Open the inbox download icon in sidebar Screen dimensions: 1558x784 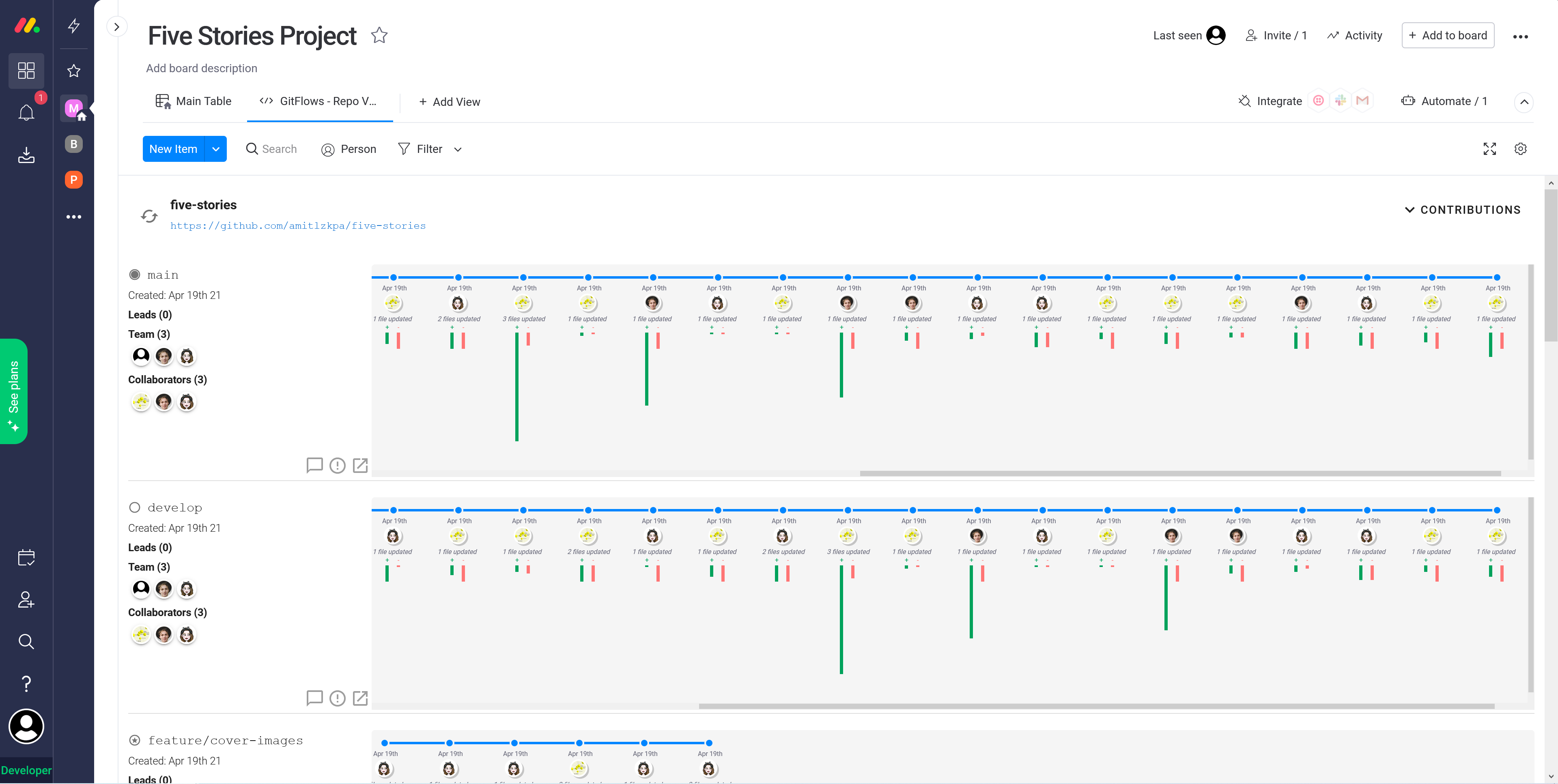26,155
